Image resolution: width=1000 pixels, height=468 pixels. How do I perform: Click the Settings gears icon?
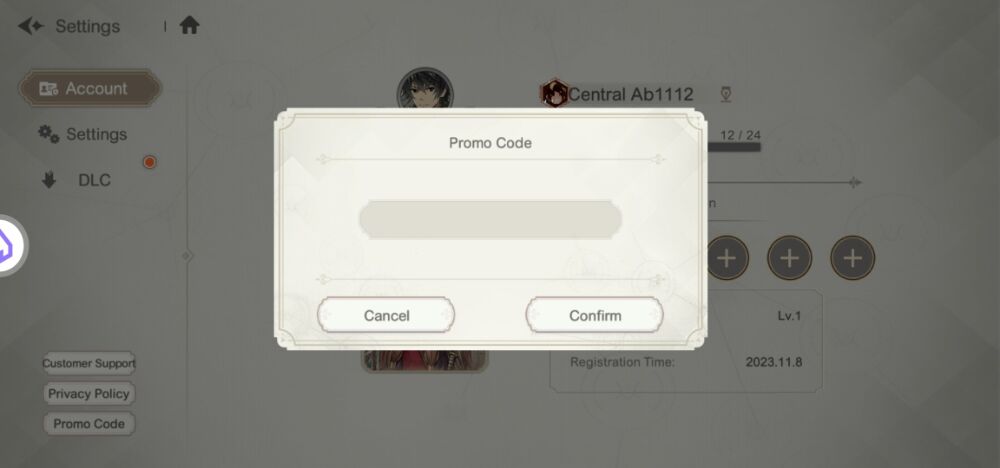48,134
